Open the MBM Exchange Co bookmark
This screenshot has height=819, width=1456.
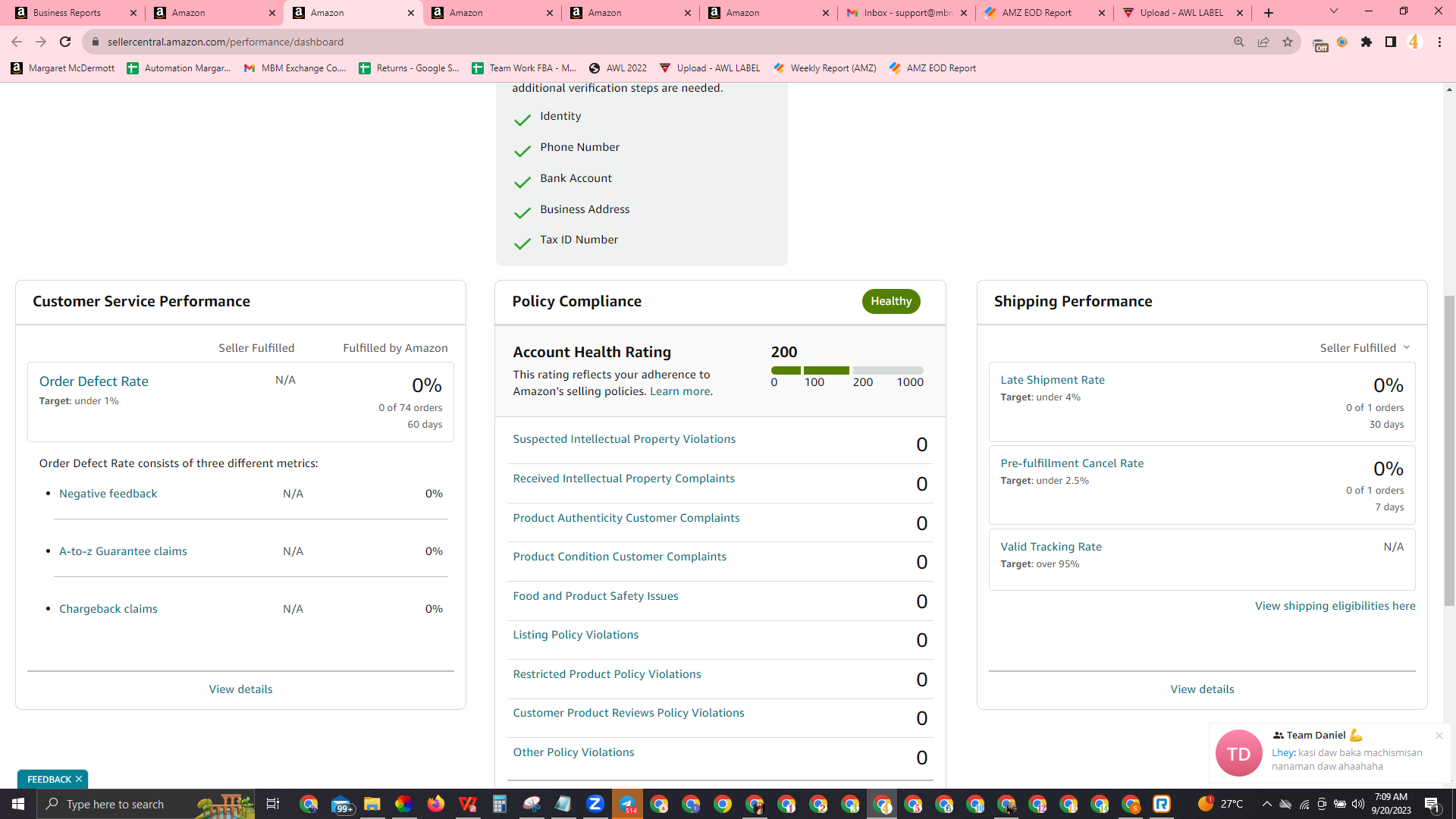click(295, 68)
